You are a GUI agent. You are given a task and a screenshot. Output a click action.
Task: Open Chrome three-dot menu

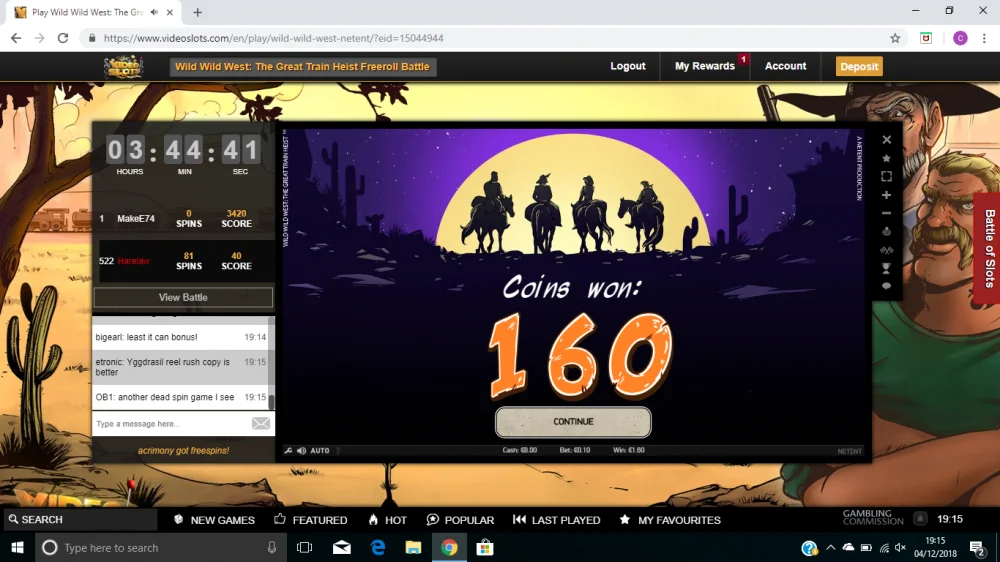pyautogui.click(x=984, y=38)
